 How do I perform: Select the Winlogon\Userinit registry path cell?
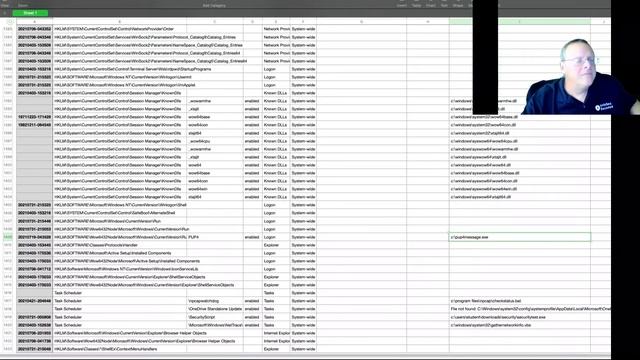[x=120, y=77]
